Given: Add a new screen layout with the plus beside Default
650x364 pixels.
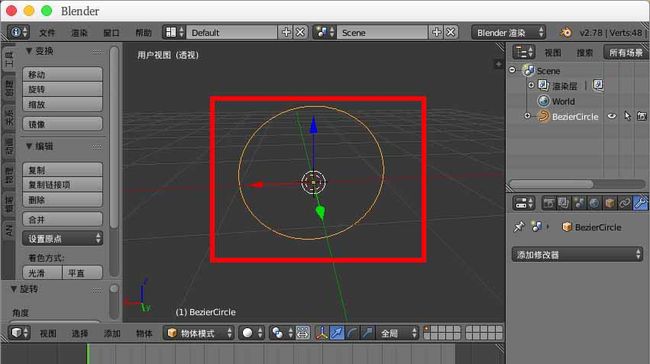Looking at the screenshot, I should [x=286, y=32].
